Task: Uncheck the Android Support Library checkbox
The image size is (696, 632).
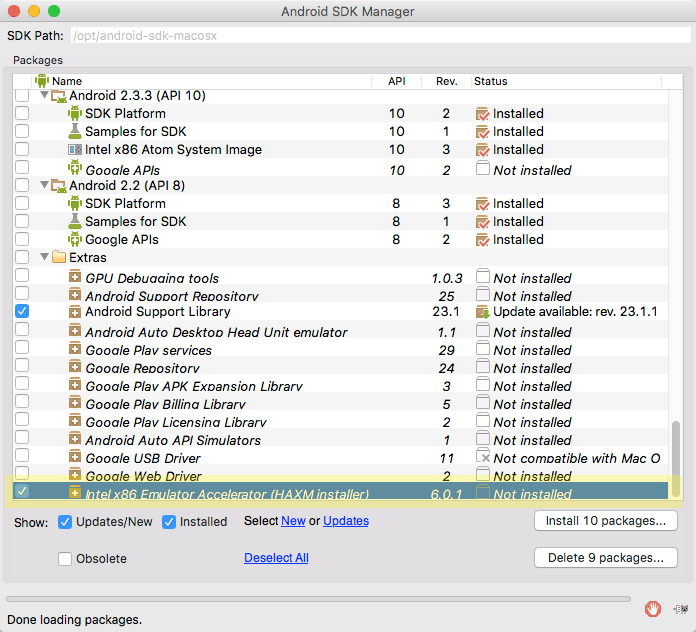Action: pos(22,311)
